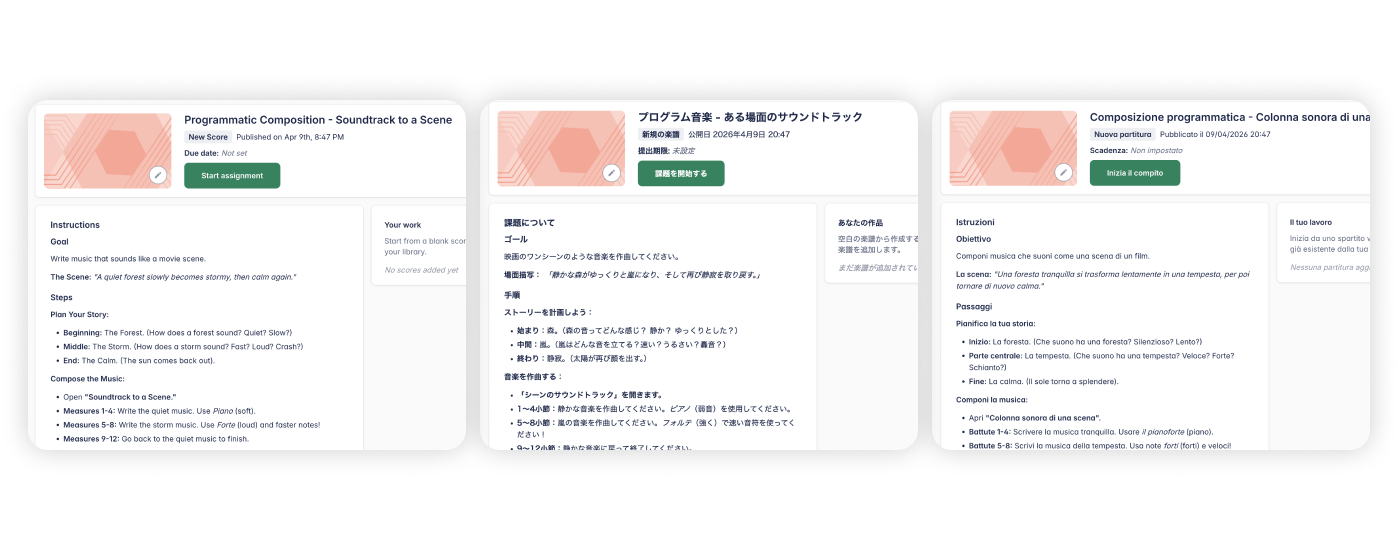Click the Measures 1-4 bullet
The image size is (1400, 560).
tap(159, 410)
